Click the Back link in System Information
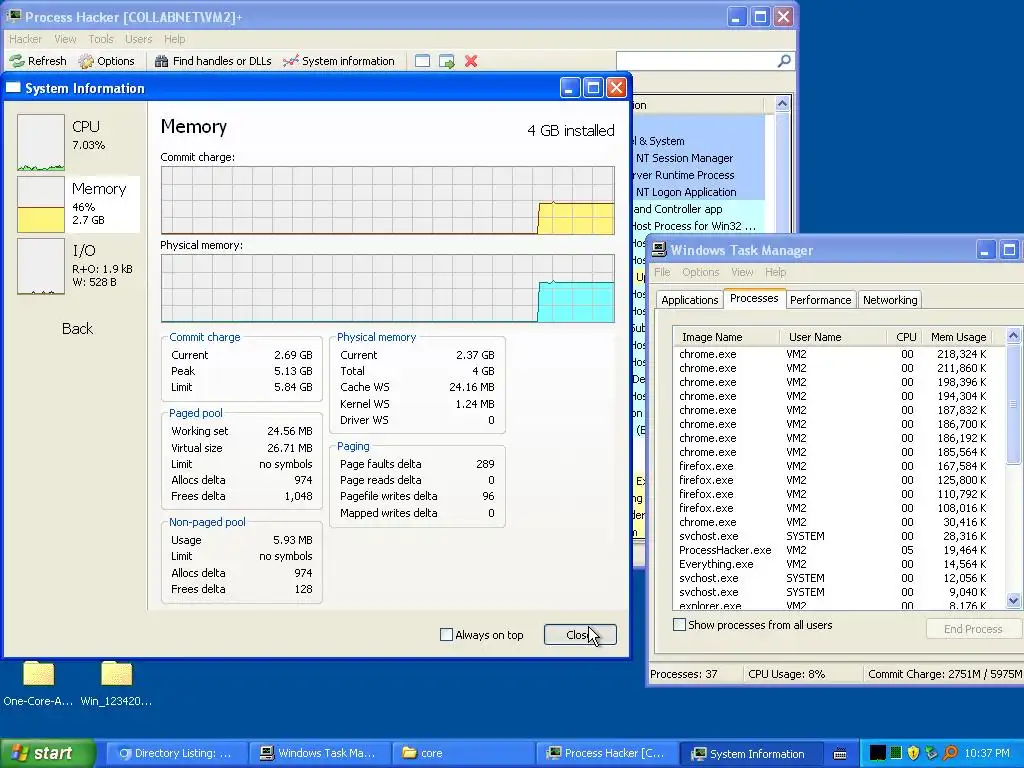The width and height of the screenshot is (1024, 768). coord(77,328)
